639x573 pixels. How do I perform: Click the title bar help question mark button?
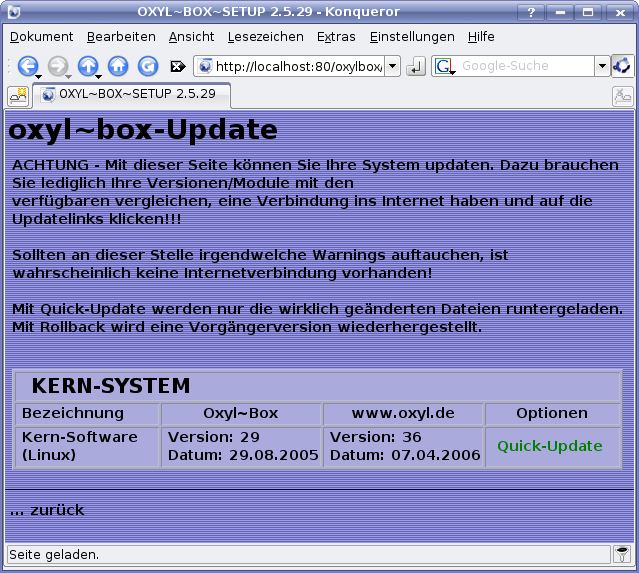[x=531, y=12]
